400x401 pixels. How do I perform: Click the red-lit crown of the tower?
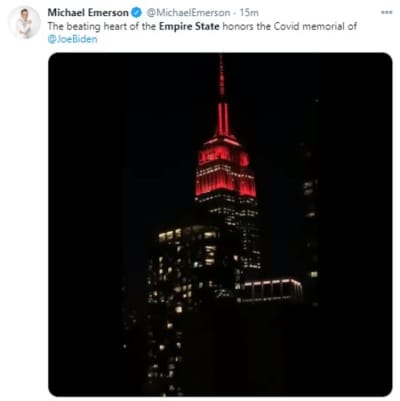[x=226, y=169]
